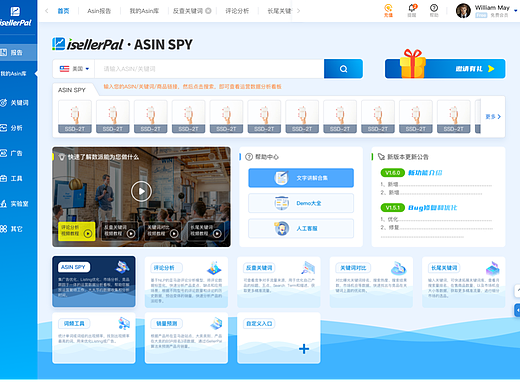Close the 反查关键词 tab

[208, 11]
